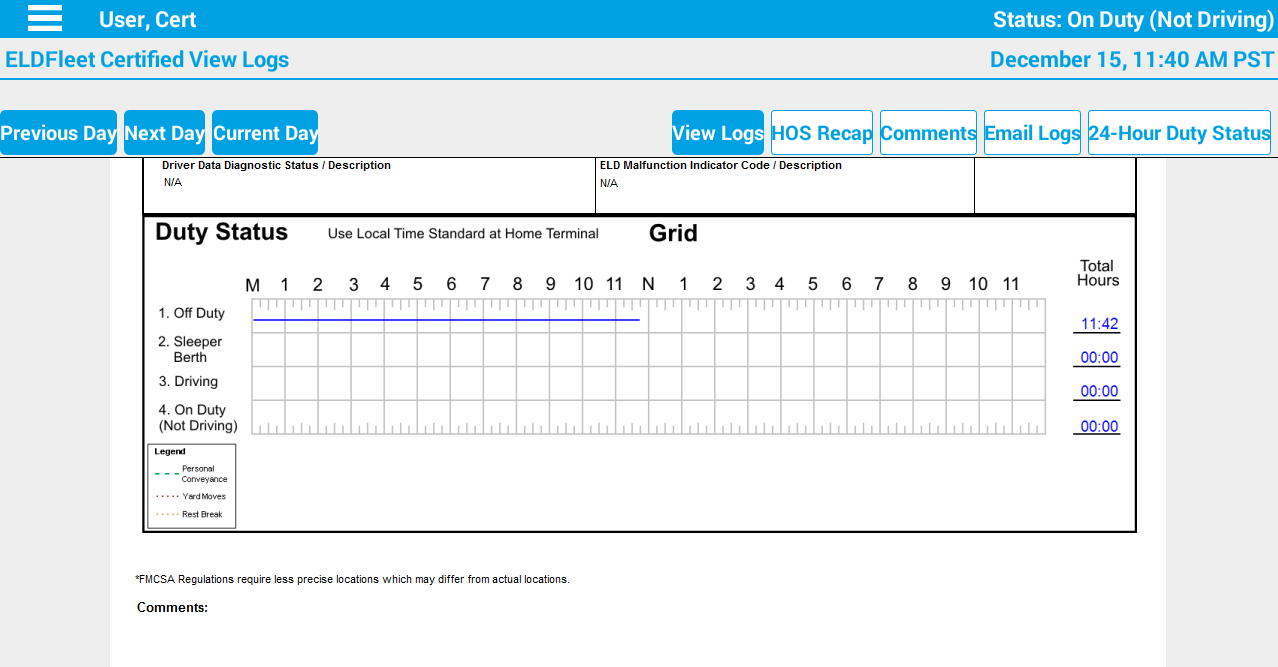1278x667 pixels.
Task: Click the 'Total Hours' column header
Action: (x=1097, y=273)
